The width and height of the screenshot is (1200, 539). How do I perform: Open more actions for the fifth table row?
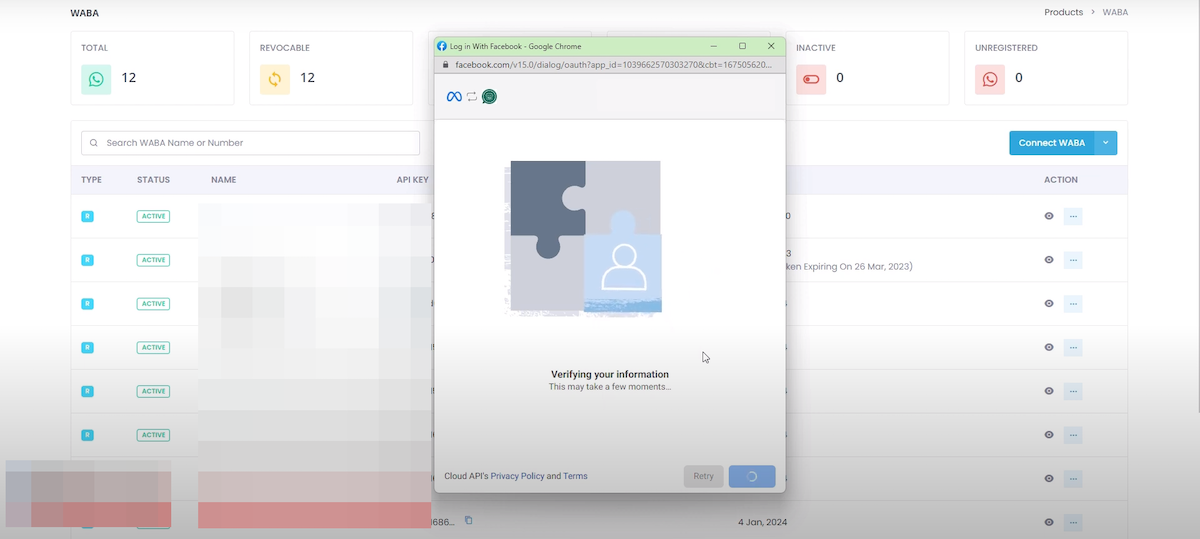(1073, 391)
